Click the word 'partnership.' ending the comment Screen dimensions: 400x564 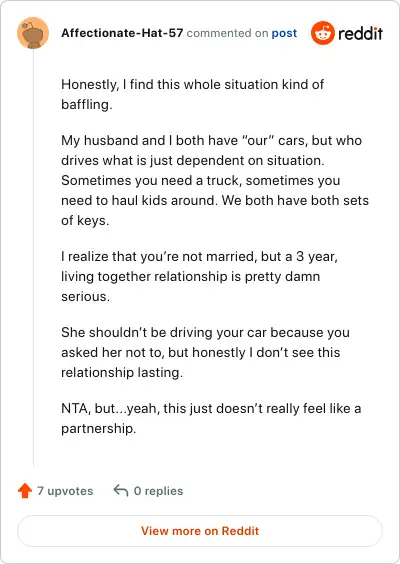(x=99, y=429)
